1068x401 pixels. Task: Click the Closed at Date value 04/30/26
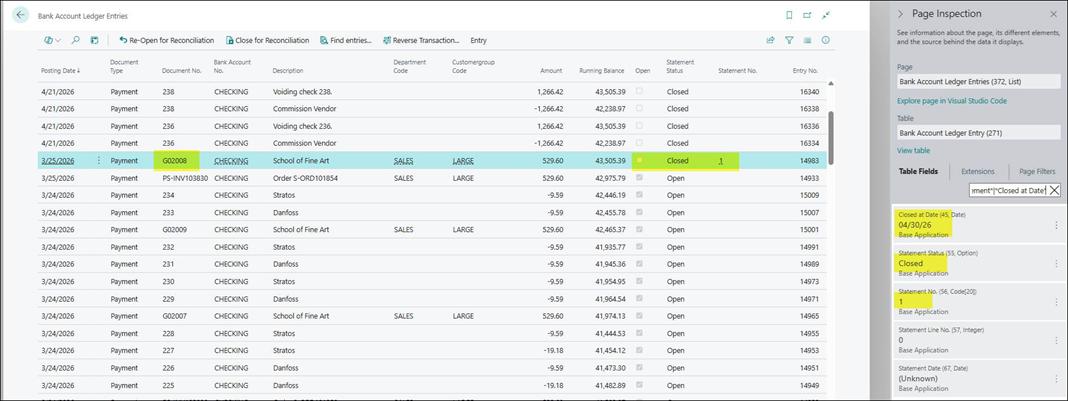(x=913, y=225)
